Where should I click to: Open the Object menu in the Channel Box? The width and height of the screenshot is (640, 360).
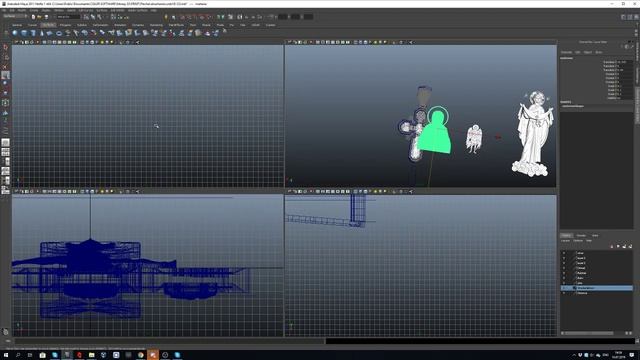588,52
